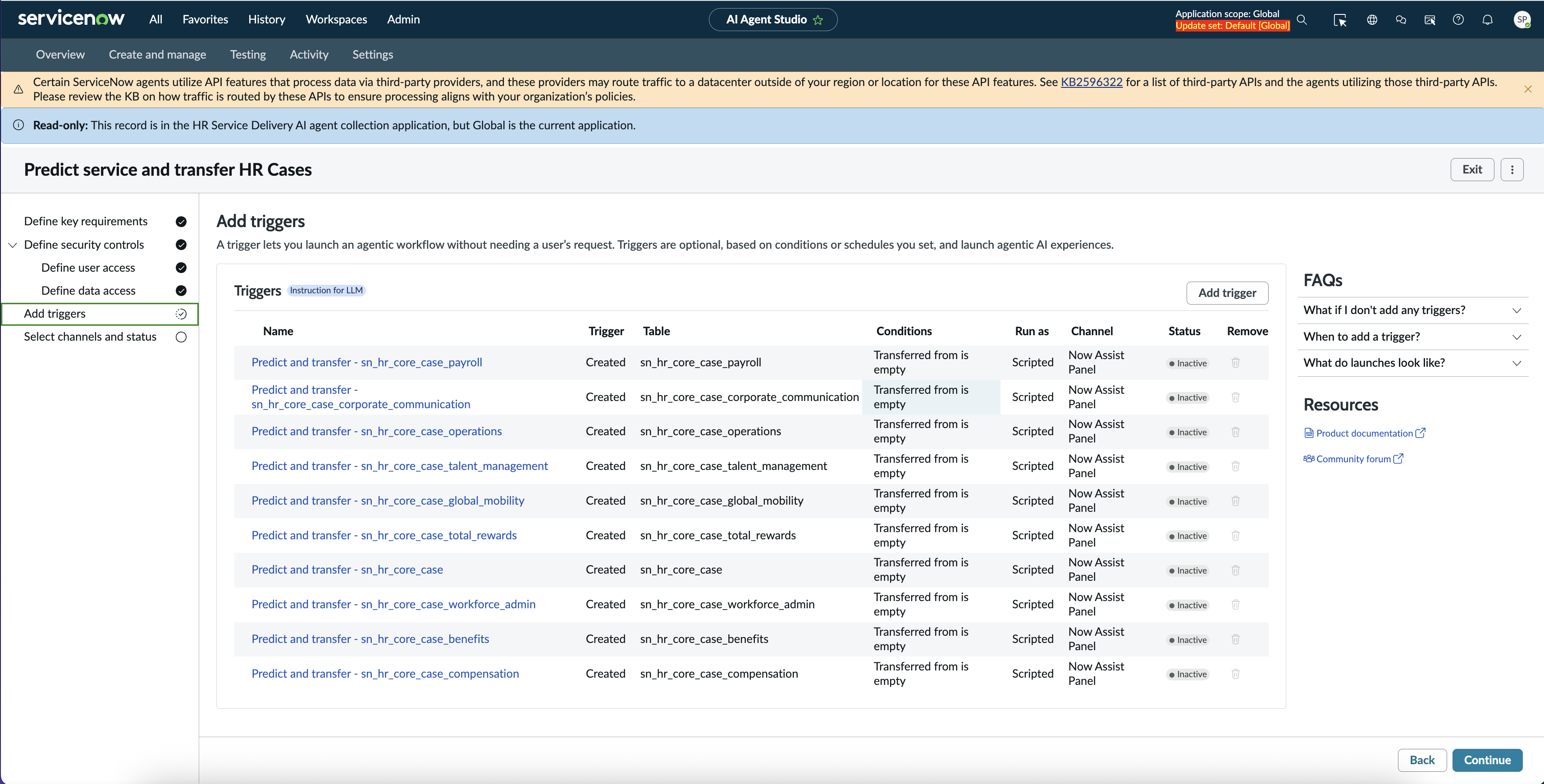Click trash icon for sn_hr_core_case trigger
The height and width of the screenshot is (784, 1544).
point(1235,570)
